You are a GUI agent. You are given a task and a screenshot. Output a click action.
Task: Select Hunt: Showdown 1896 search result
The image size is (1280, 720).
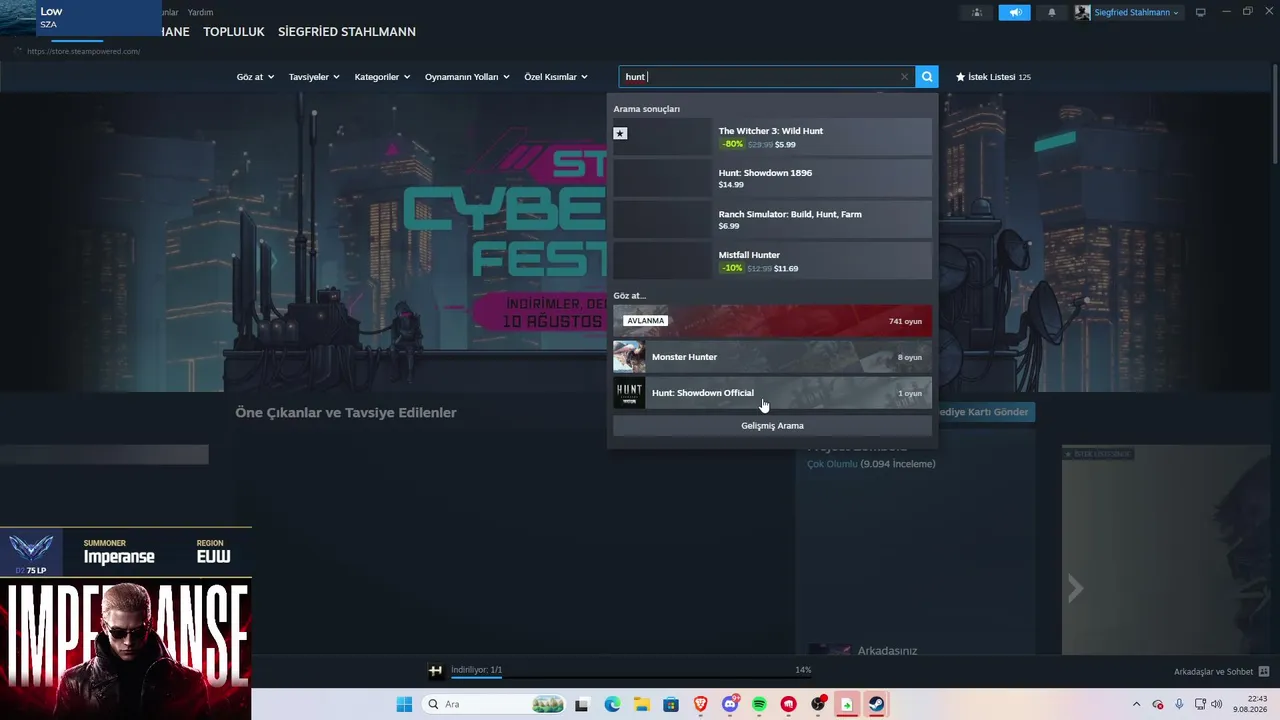[772, 178]
